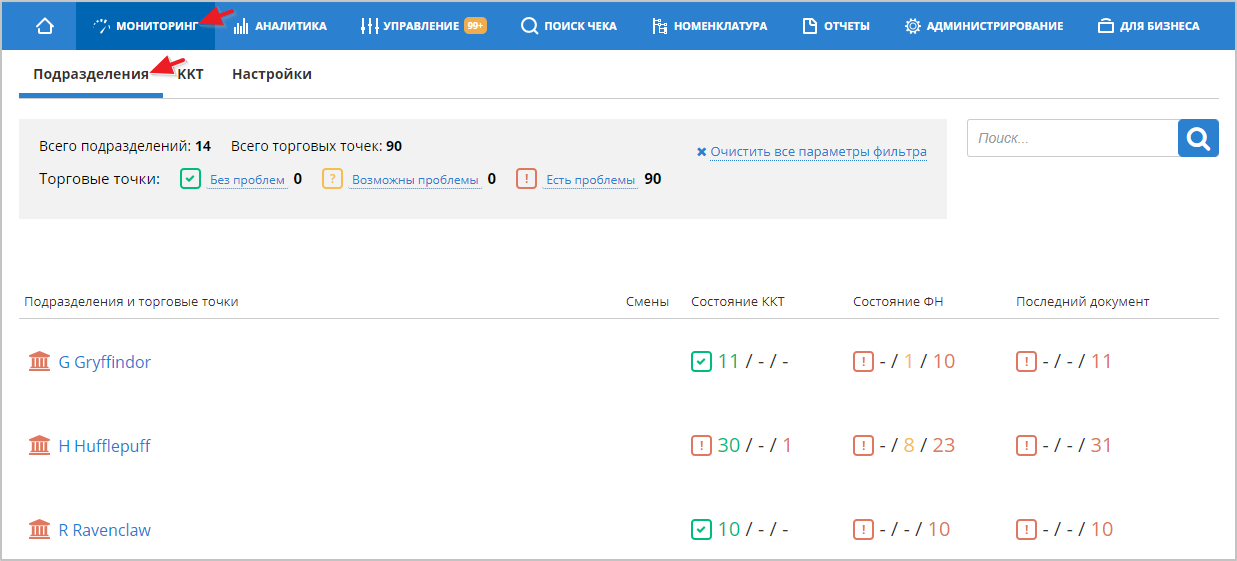
Task: Toggle the yellow 'Возможны проблемы' filter icon
Action: [332, 179]
